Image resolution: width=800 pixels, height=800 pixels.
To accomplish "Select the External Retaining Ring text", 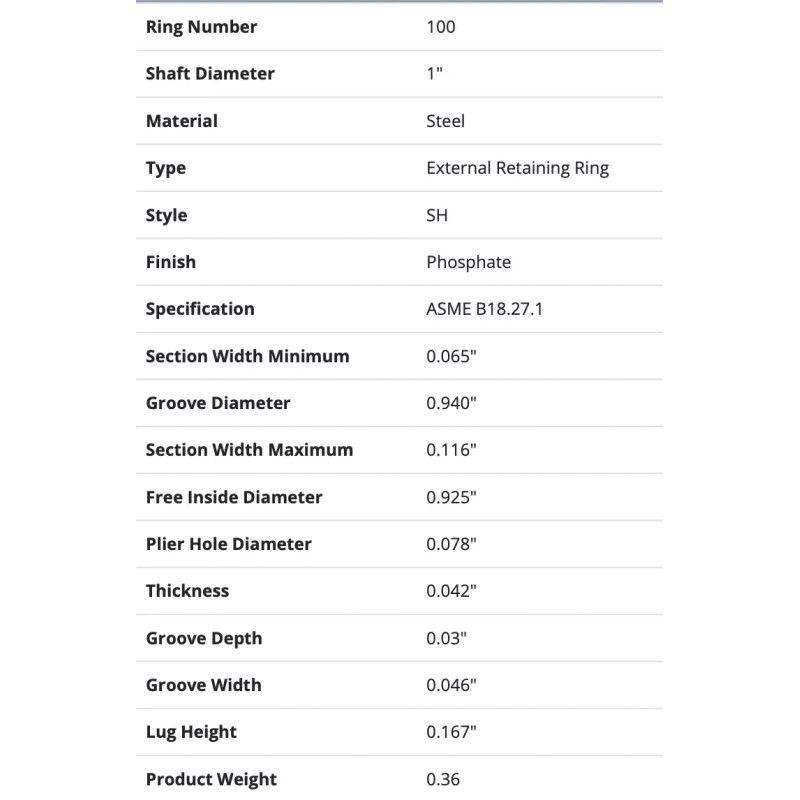I will tap(517, 168).
